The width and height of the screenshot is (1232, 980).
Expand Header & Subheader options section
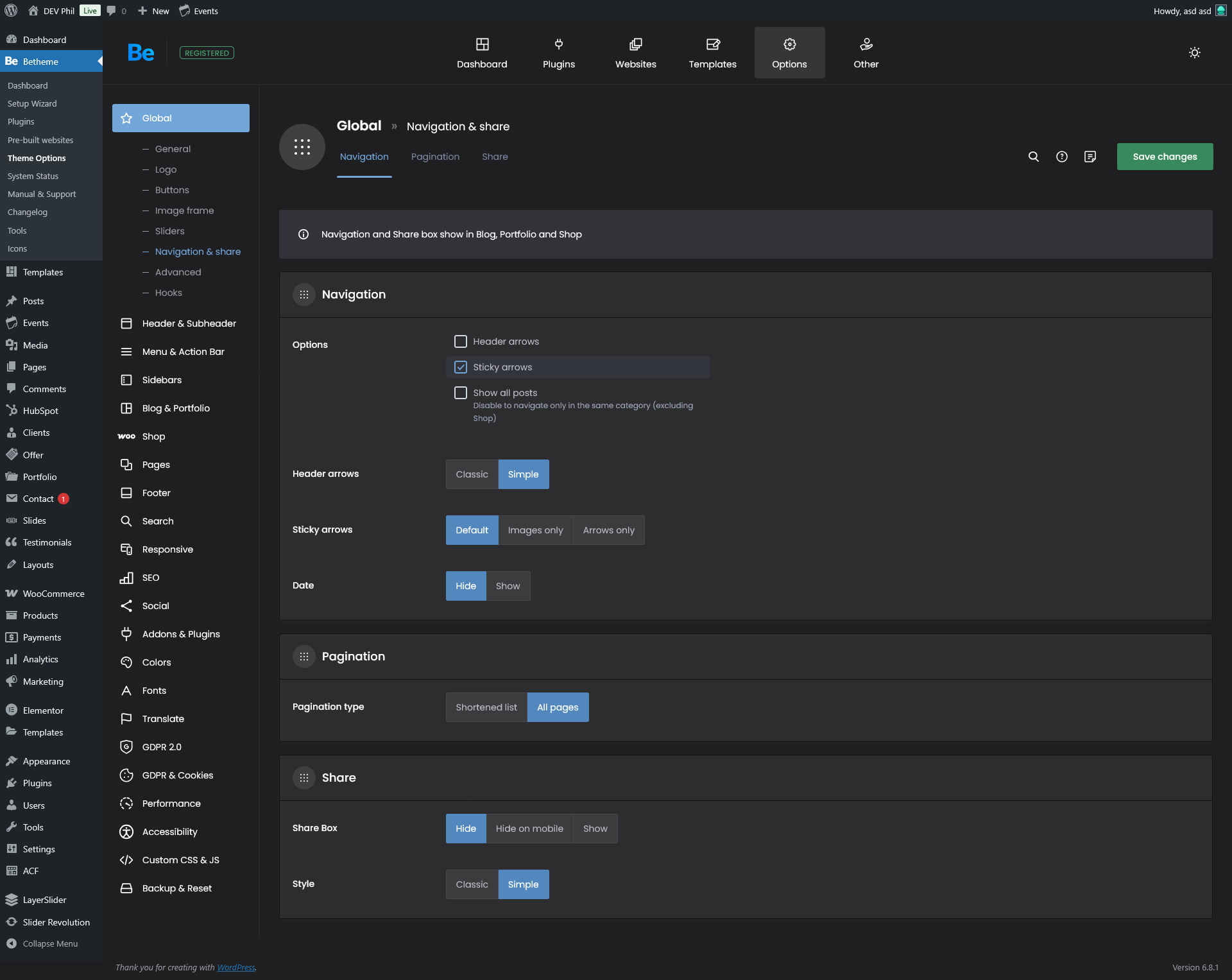coord(189,323)
